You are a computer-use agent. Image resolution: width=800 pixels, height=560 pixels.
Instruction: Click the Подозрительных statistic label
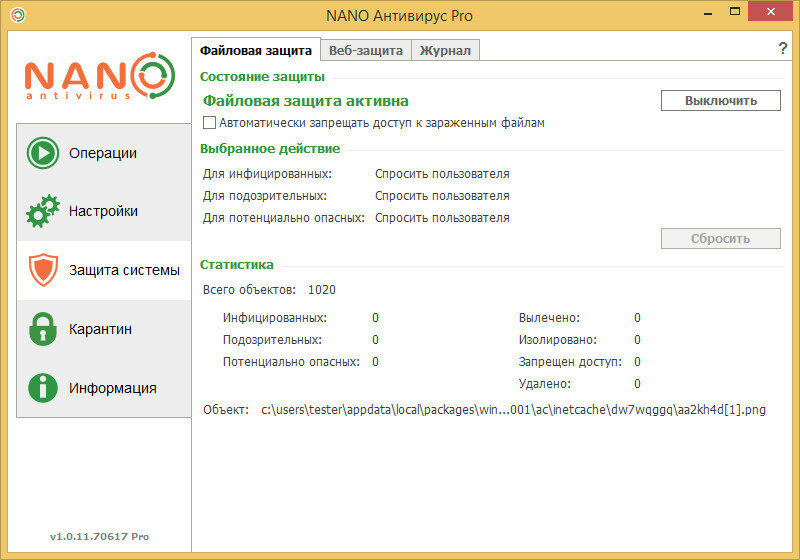click(272, 340)
